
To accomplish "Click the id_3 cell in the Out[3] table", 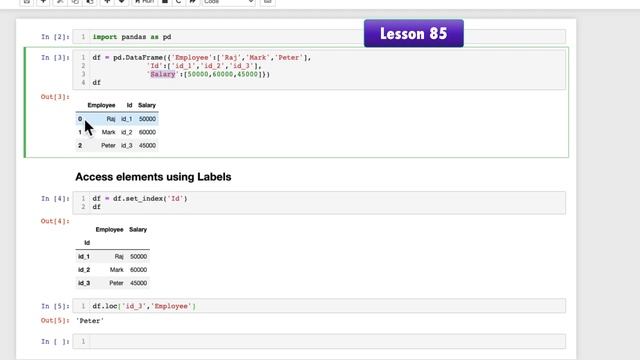I will point(127,145).
